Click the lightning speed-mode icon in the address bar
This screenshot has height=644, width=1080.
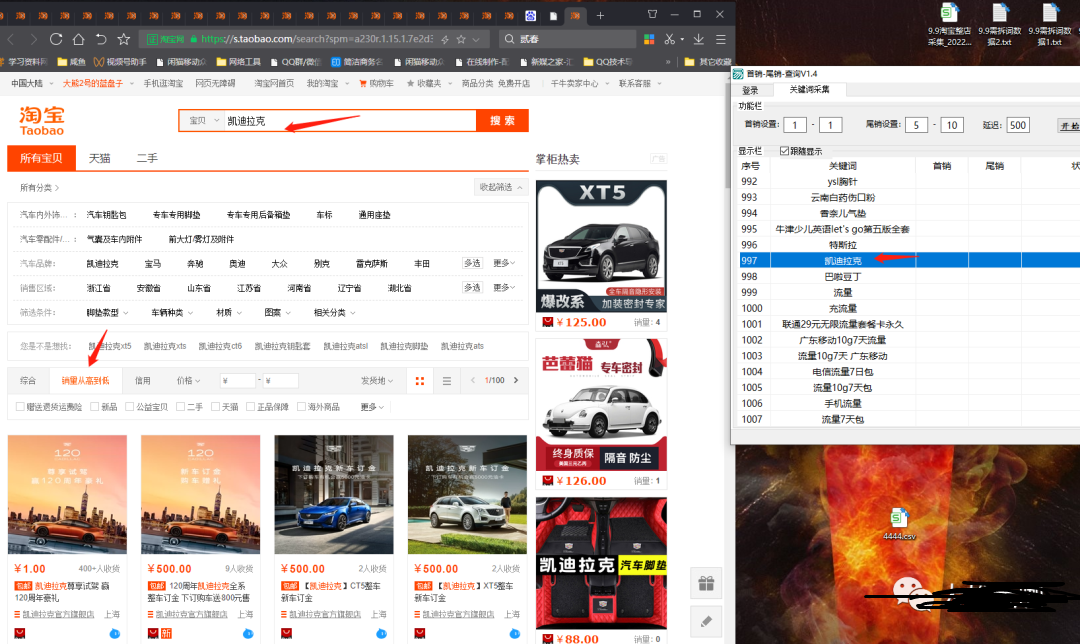point(445,39)
